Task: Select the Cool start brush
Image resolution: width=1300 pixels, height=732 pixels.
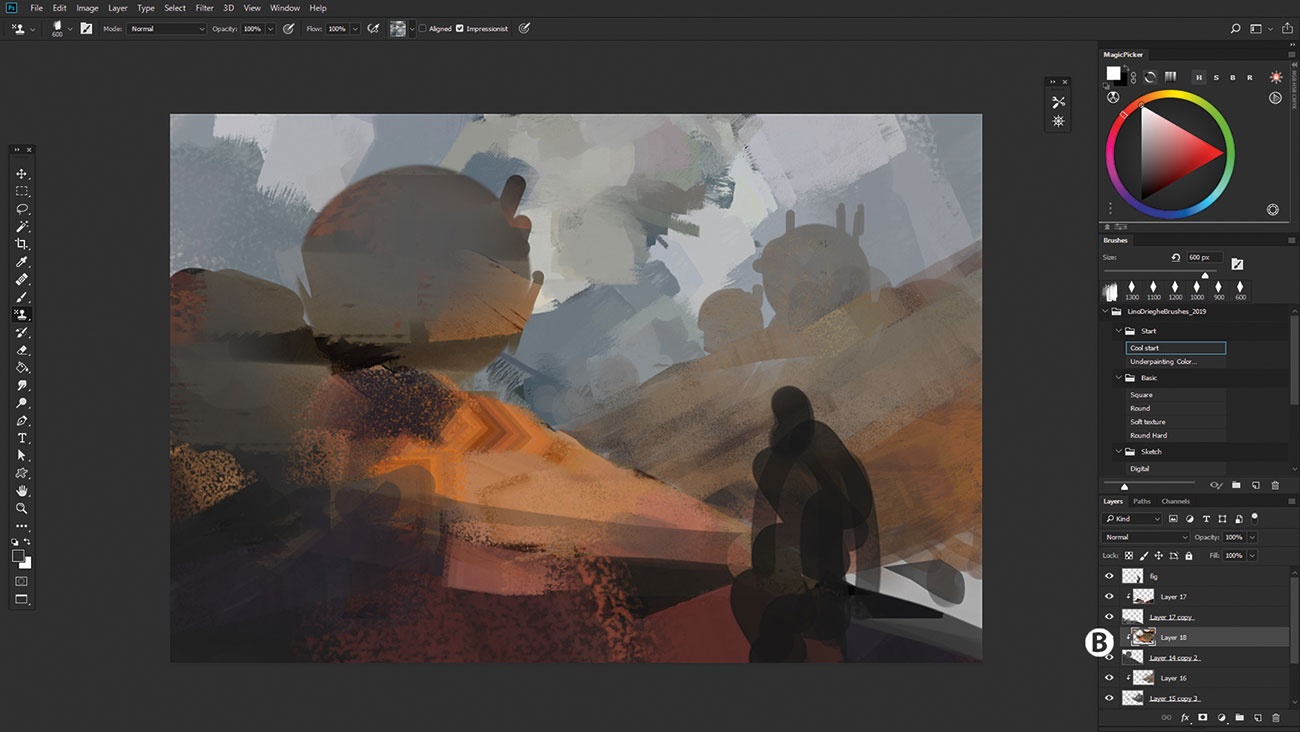Action: [1176, 348]
